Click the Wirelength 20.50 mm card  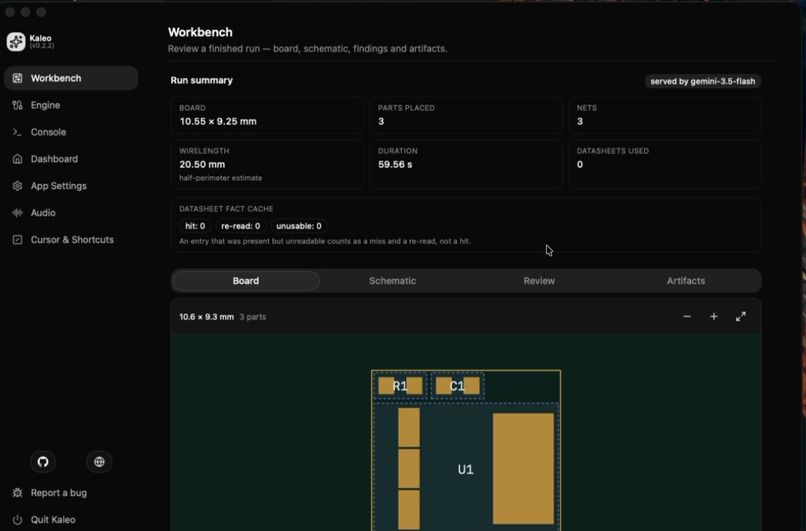[x=267, y=164]
